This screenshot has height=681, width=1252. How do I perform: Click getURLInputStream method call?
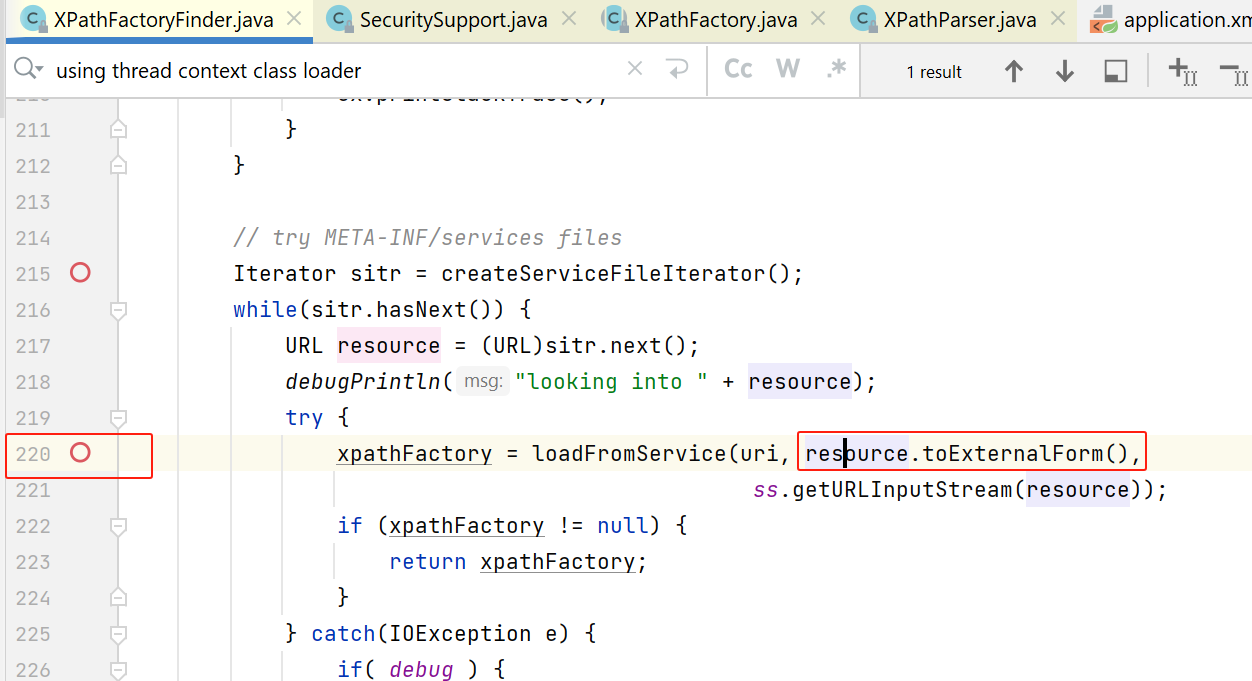(904, 490)
